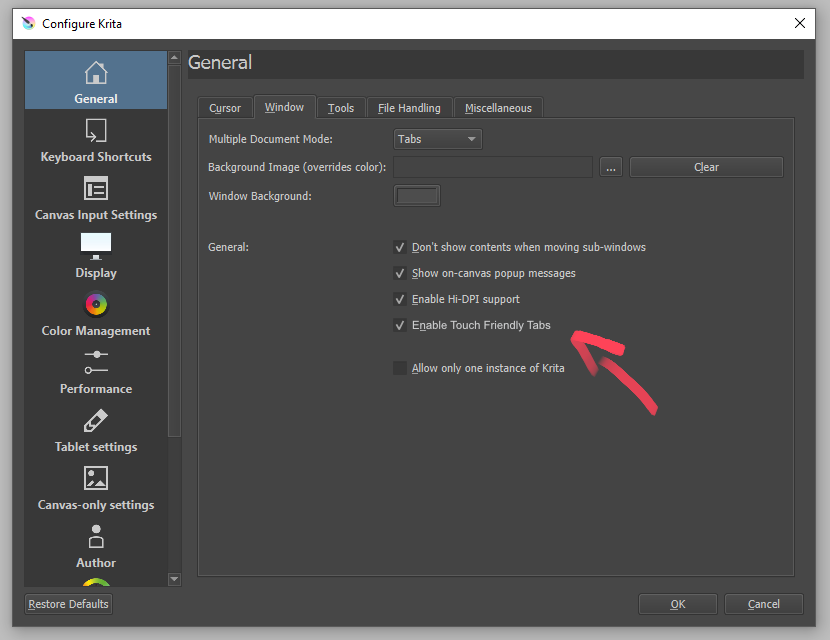Open the Miscellaneous tab
The width and height of the screenshot is (830, 640).
(498, 108)
